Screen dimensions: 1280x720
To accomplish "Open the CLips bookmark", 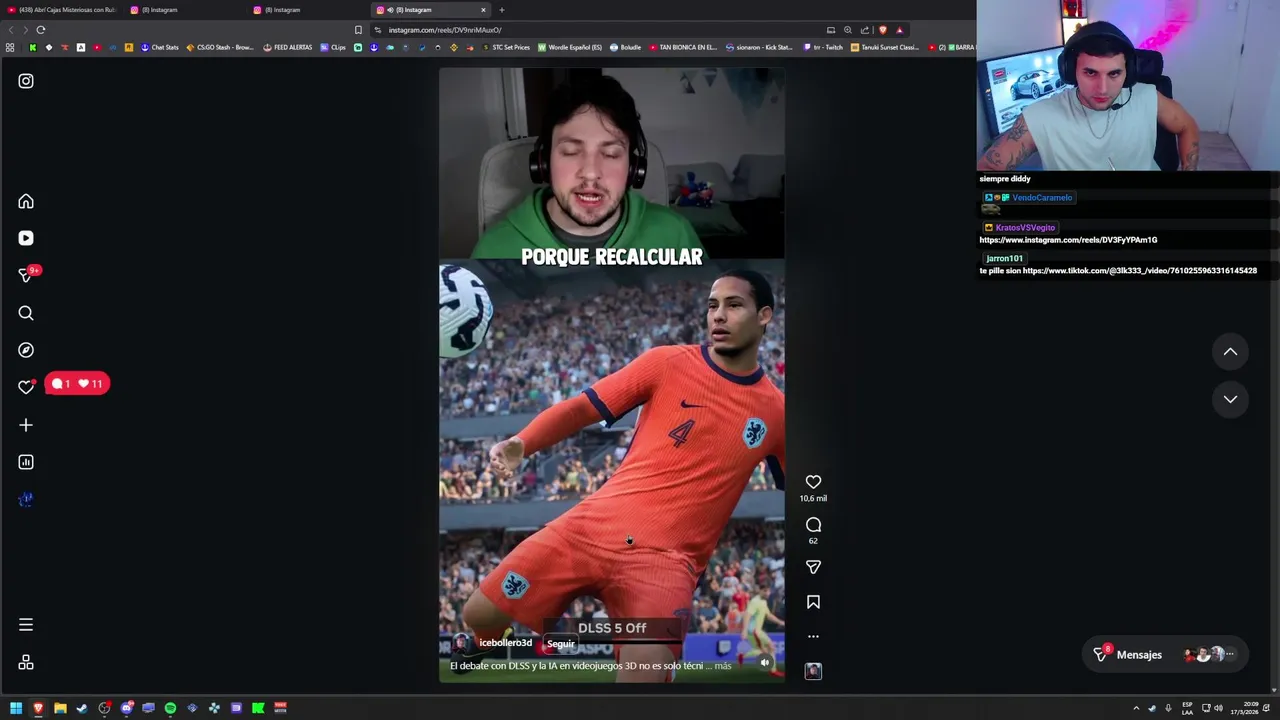I will point(334,47).
